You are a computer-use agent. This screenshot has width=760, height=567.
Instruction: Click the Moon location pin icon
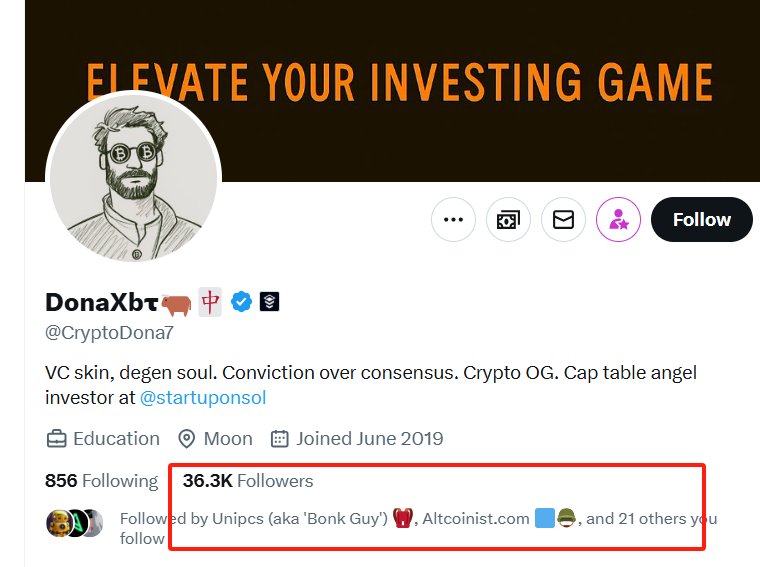pyautogui.click(x=186, y=439)
